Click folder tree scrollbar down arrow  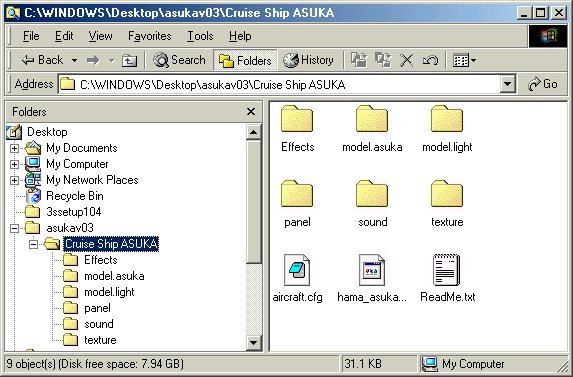coord(253,343)
